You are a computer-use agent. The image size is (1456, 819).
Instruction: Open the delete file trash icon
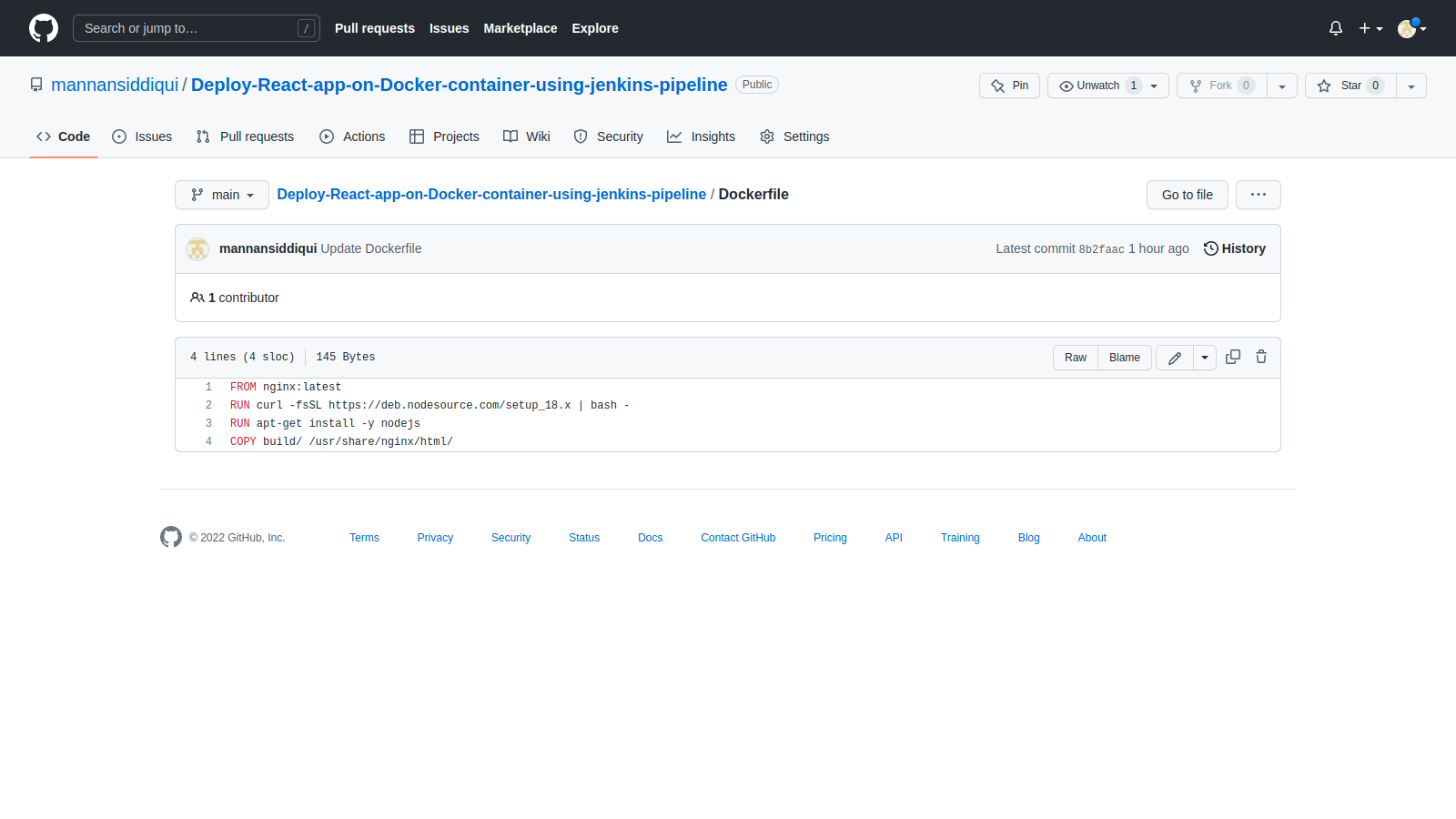[x=1261, y=357]
